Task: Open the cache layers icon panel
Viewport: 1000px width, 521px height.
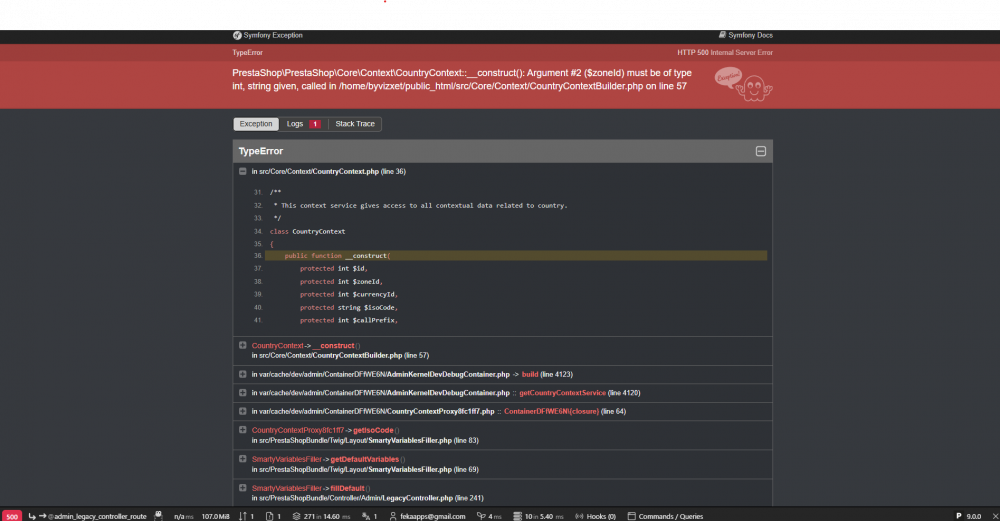Action: pos(296,516)
